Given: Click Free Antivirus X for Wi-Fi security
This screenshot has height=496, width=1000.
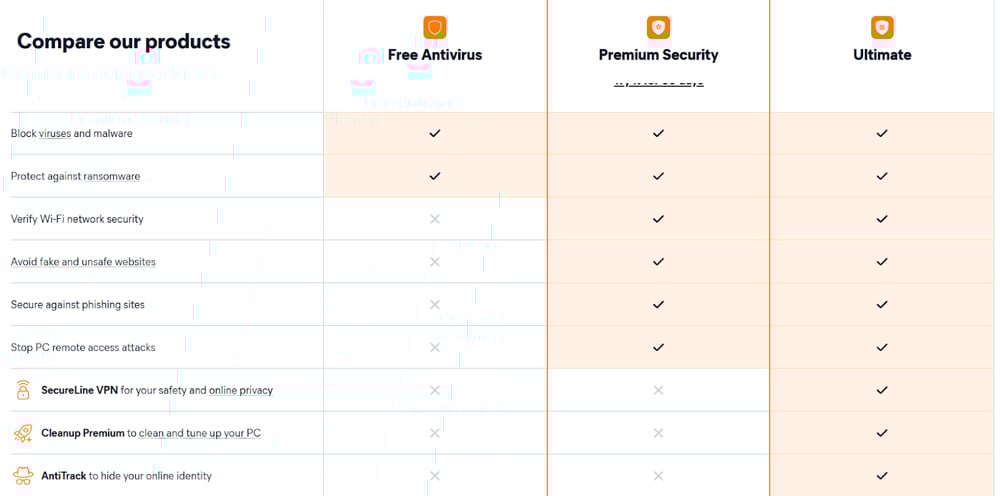Looking at the screenshot, I should pyautogui.click(x=434, y=219).
